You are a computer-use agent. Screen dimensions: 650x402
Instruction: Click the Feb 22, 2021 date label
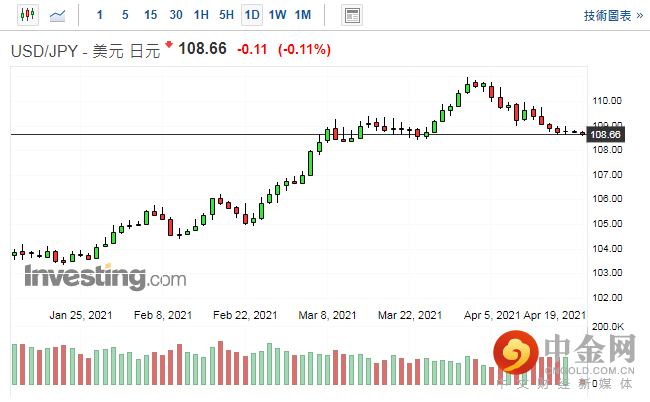click(x=245, y=315)
